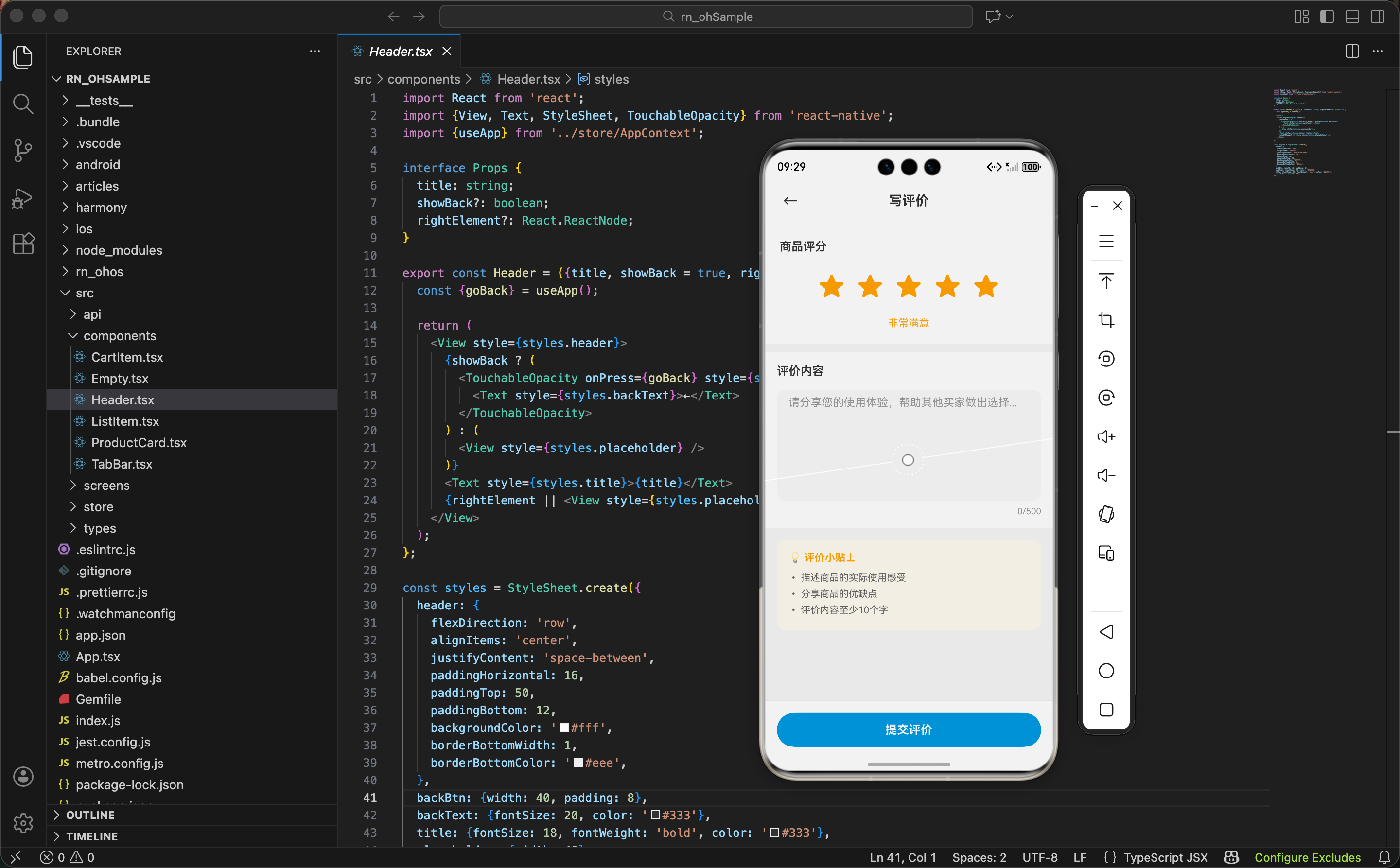
Task: Toggle the primary side bar visibility
Action: pyautogui.click(x=1327, y=17)
